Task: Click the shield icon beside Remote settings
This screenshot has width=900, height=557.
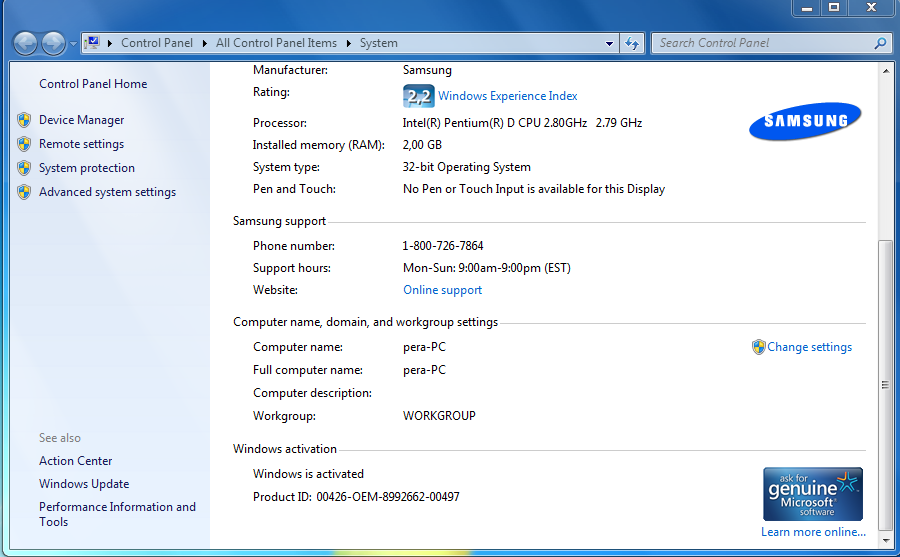Action: pos(24,144)
